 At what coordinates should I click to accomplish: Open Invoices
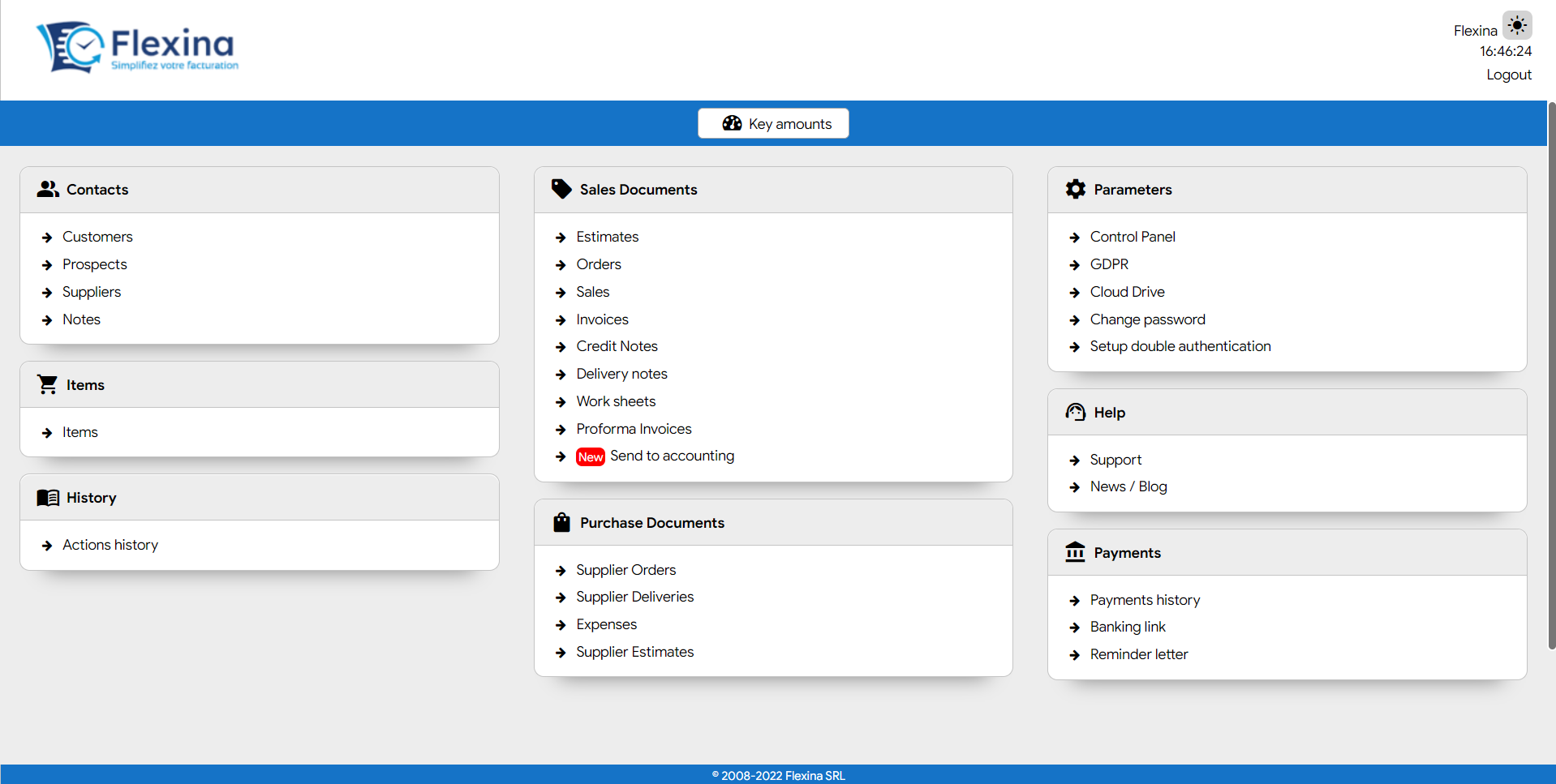click(602, 319)
